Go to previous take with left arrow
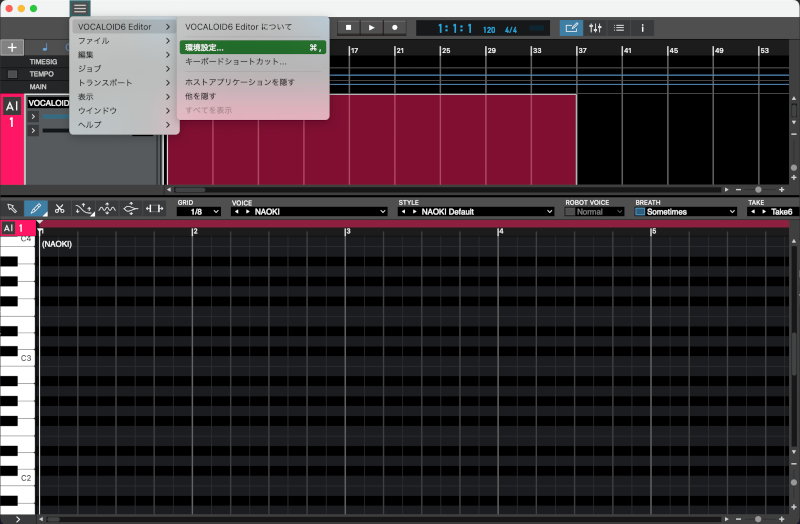The width and height of the screenshot is (800, 524). click(x=753, y=212)
